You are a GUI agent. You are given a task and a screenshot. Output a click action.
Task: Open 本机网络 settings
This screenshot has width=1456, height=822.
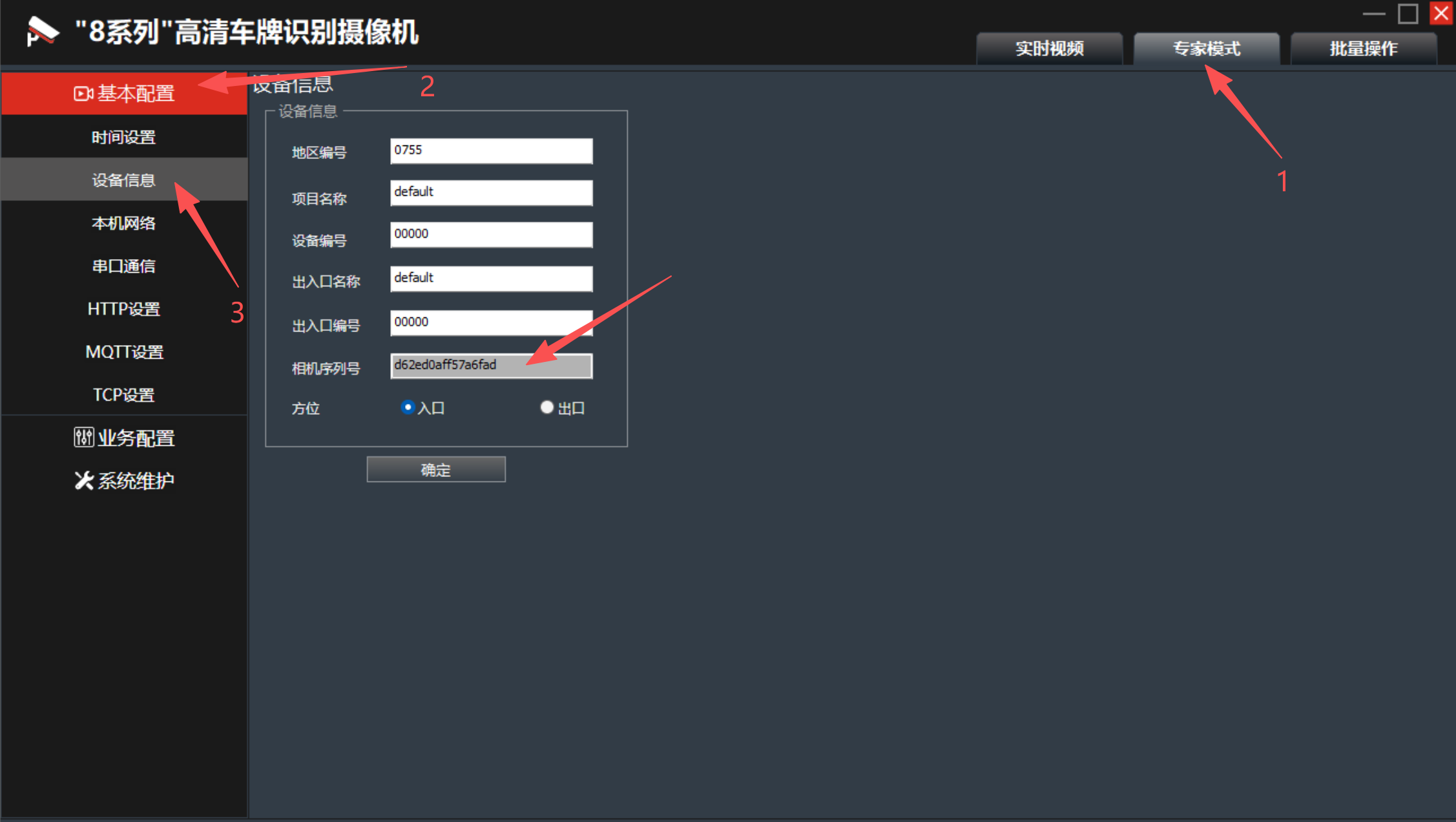(x=124, y=223)
